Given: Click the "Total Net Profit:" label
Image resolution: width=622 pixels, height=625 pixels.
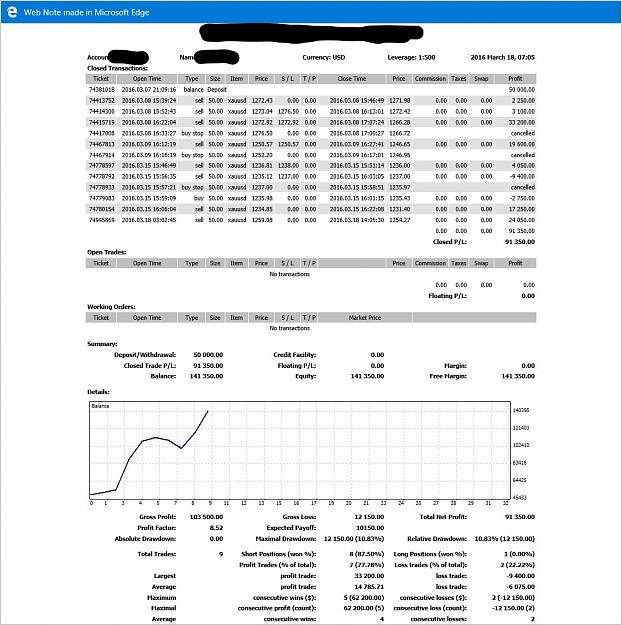Looking at the screenshot, I should [x=443, y=517].
